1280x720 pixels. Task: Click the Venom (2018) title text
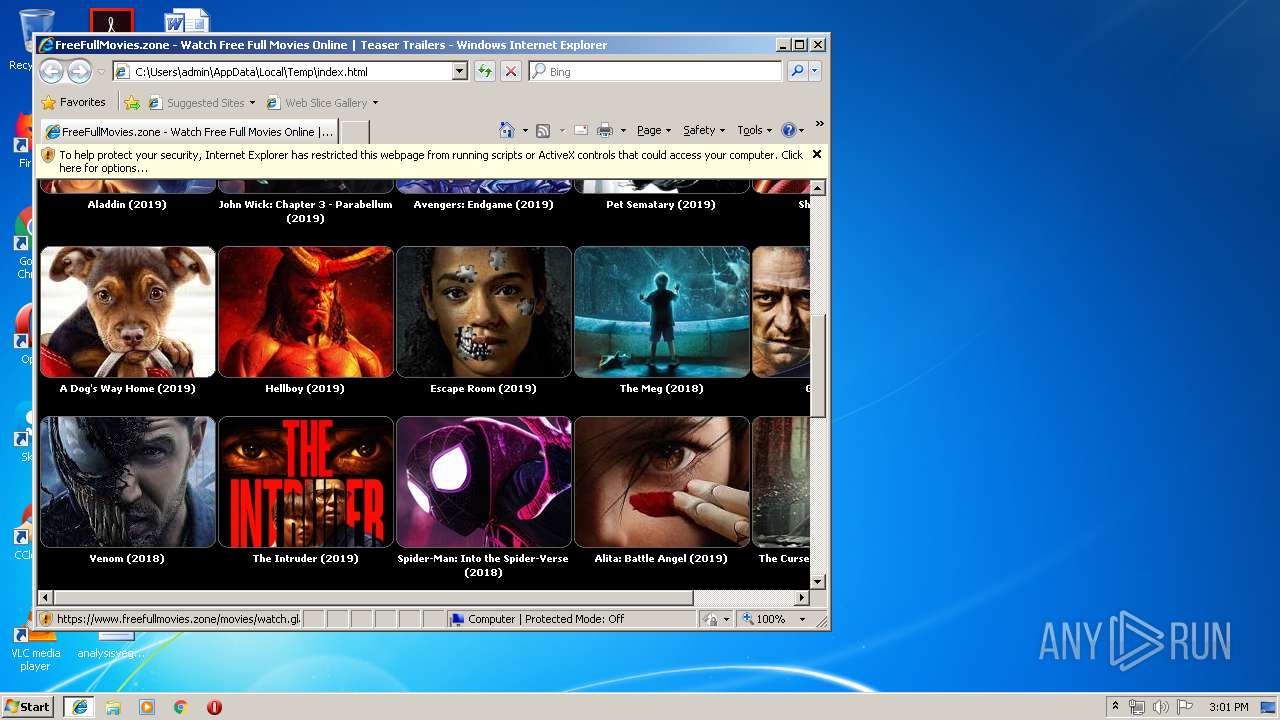127,558
